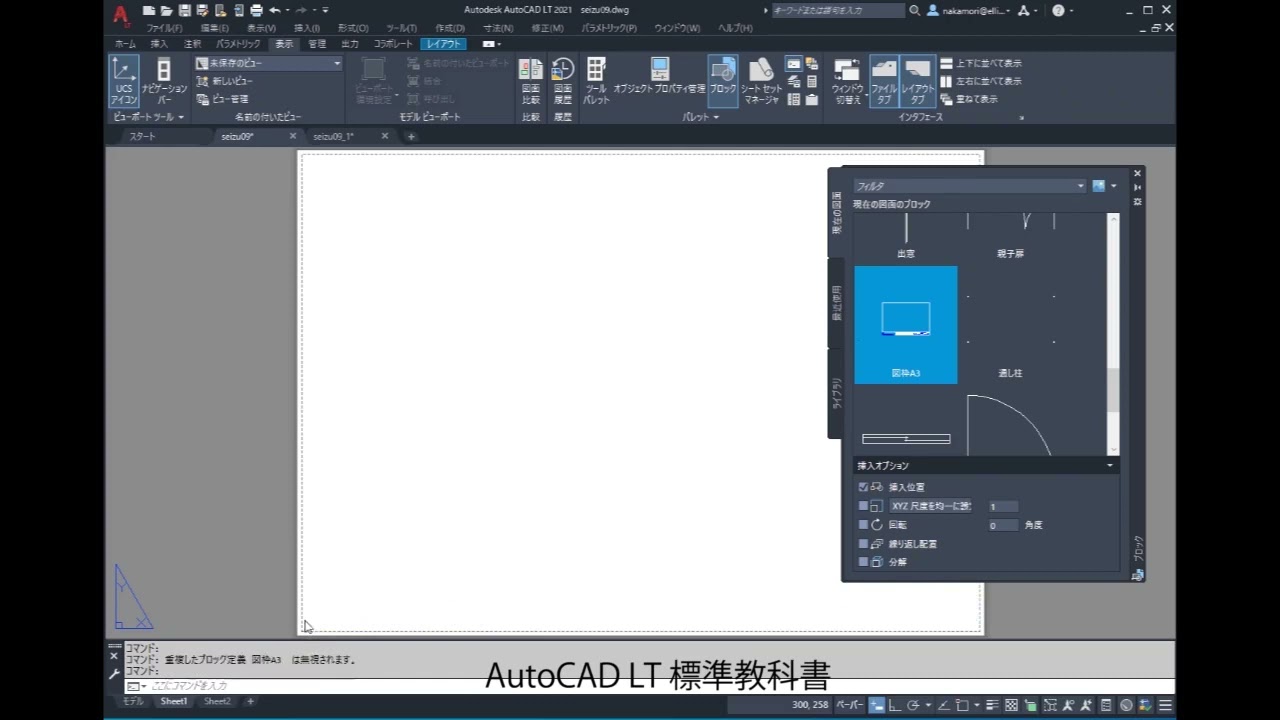Image resolution: width=1280 pixels, height=720 pixels.
Task: Click the New file icon in quick access toolbar
Action: coord(149,10)
